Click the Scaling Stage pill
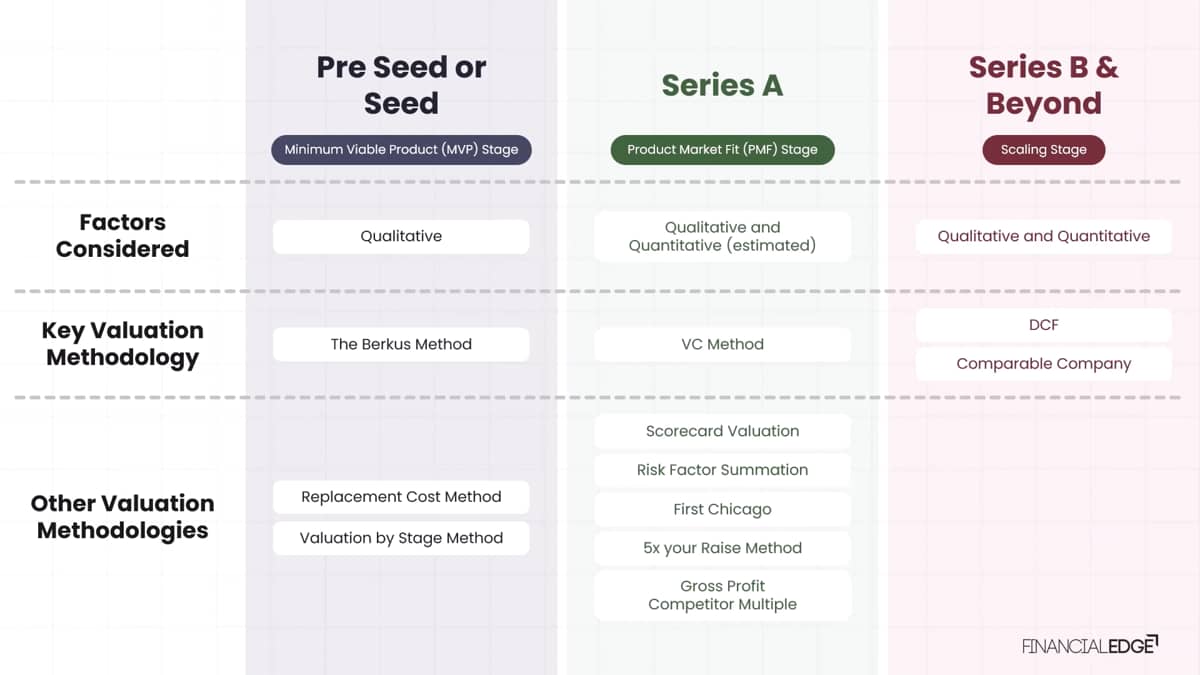Screen dimensions: 1200x675 (1043, 150)
